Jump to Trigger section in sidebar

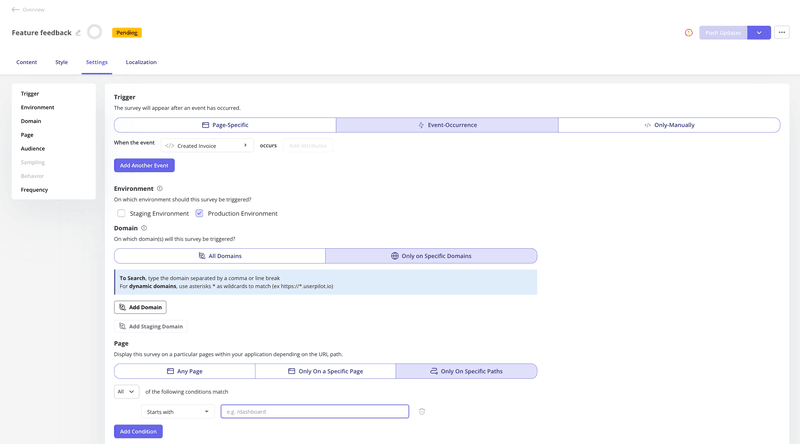[30, 94]
